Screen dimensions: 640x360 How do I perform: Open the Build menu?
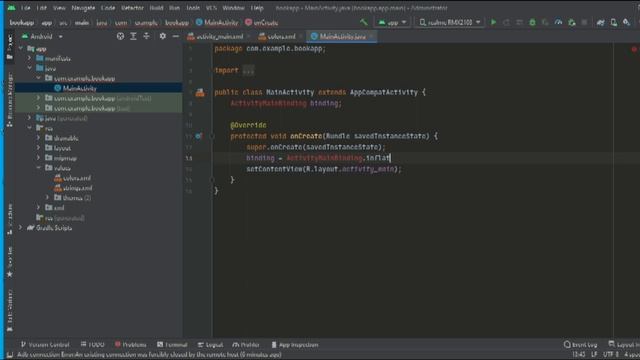pyautogui.click(x=156, y=8)
